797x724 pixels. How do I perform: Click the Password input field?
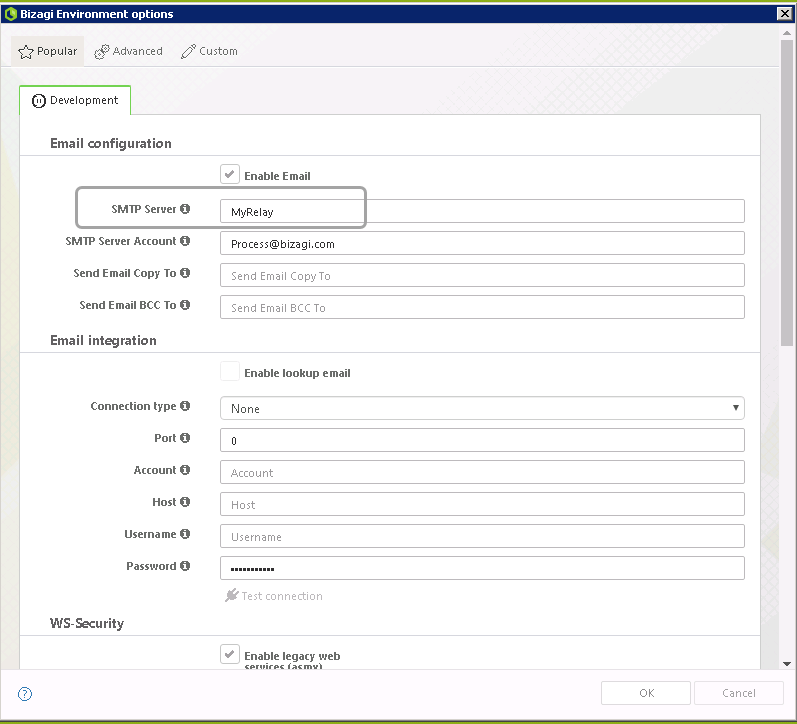pyautogui.click(x=482, y=568)
